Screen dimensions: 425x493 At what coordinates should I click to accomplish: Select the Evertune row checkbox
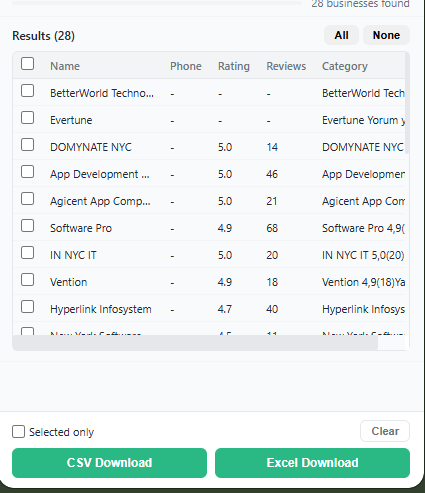point(27,117)
